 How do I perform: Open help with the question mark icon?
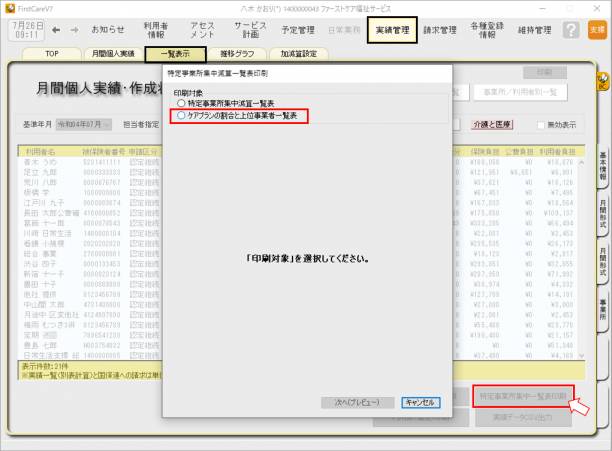pyautogui.click(x=570, y=30)
